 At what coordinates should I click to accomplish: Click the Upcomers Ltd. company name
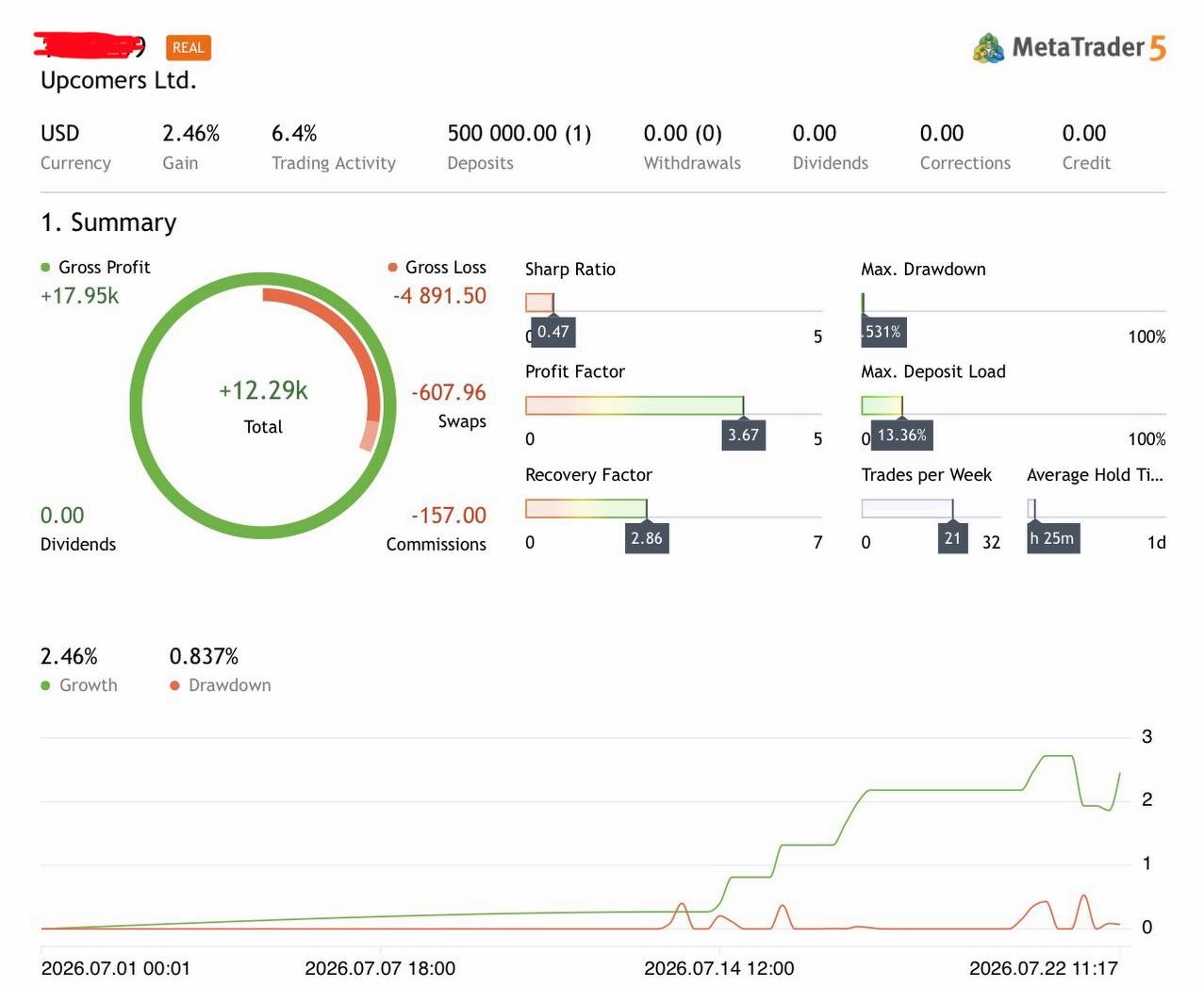coord(119,81)
